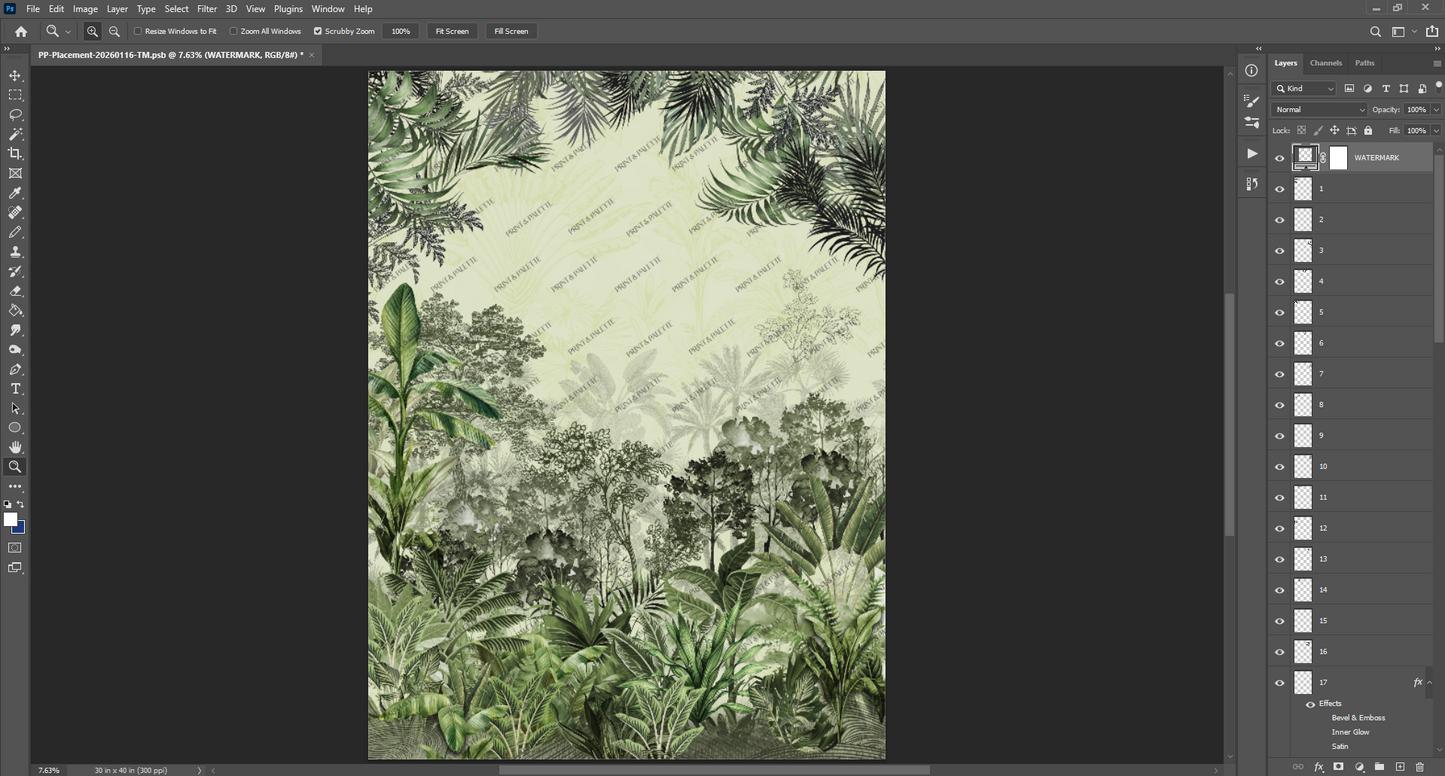
Task: Add a layer mask in Layers panel
Action: point(1339,767)
